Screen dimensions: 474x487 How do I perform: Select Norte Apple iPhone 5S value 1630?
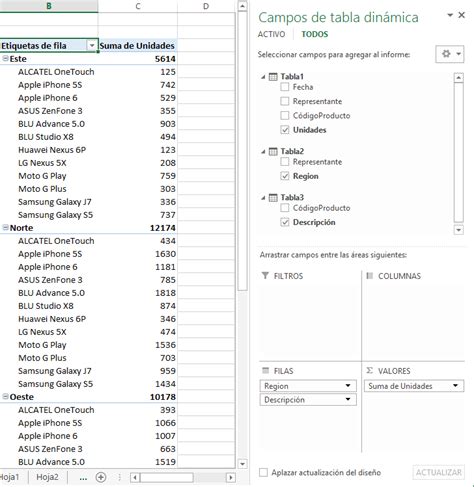(138, 254)
